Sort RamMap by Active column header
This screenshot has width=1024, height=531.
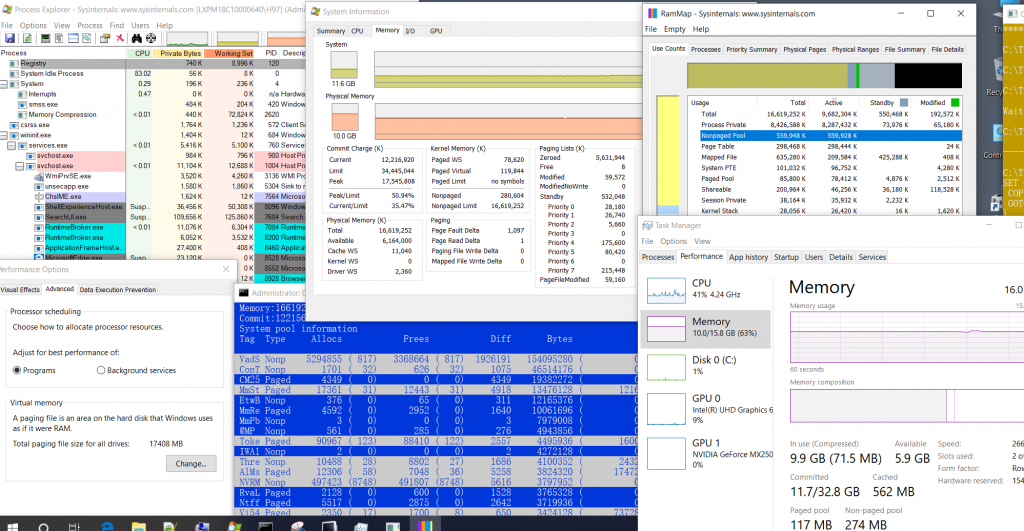coord(833,103)
